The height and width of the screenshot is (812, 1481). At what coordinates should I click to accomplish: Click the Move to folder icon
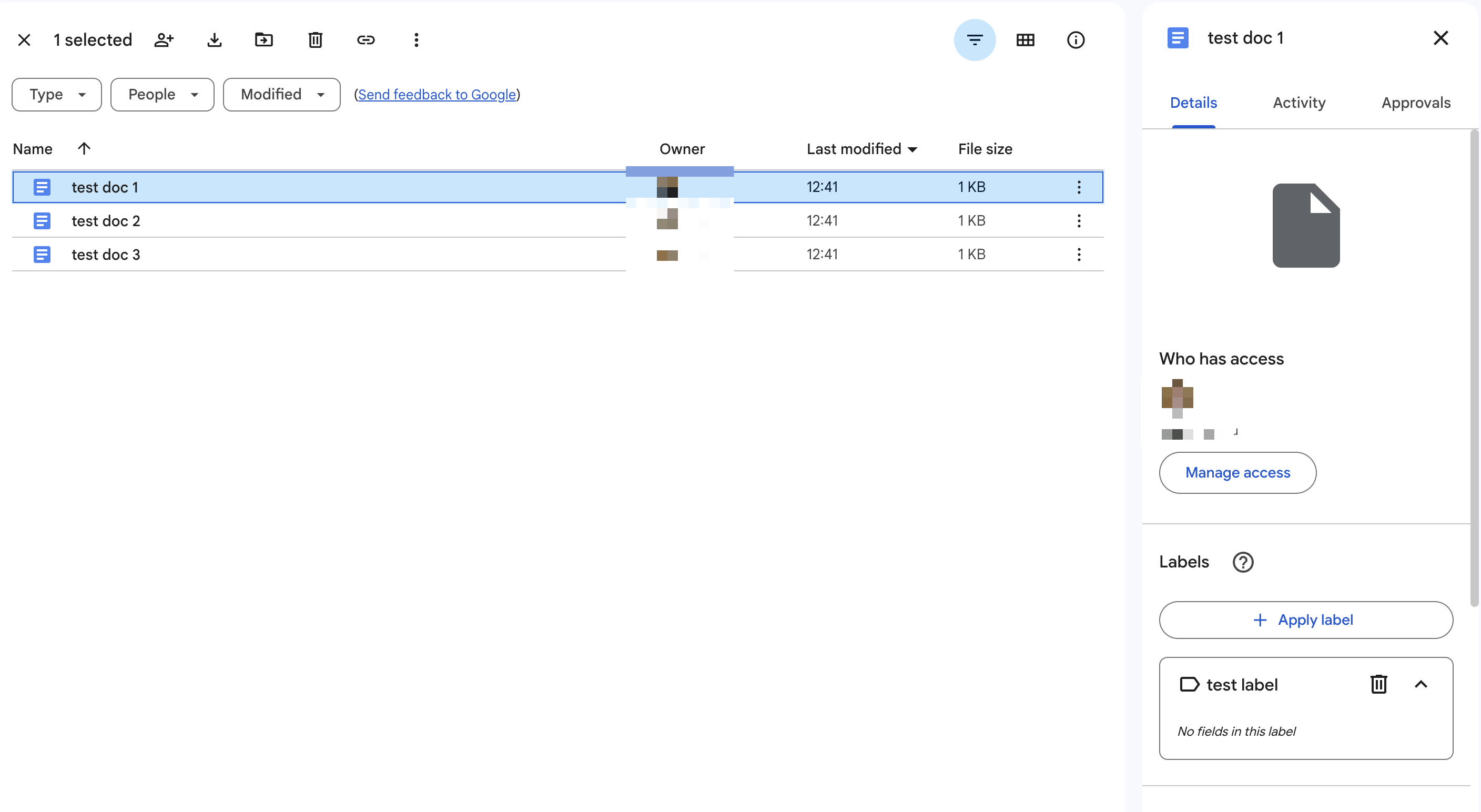coord(264,39)
